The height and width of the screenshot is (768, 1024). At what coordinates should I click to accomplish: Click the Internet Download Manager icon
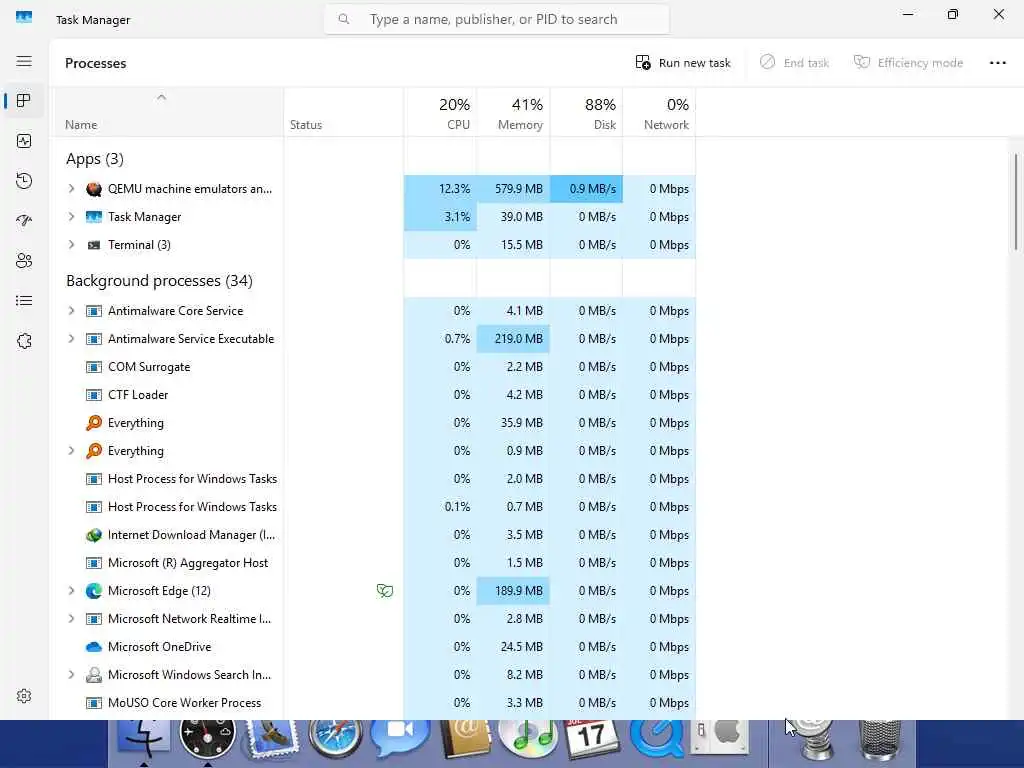[x=94, y=535]
